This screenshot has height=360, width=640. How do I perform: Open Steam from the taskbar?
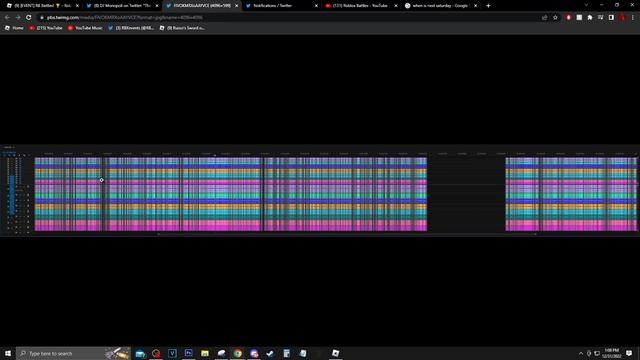click(270, 353)
